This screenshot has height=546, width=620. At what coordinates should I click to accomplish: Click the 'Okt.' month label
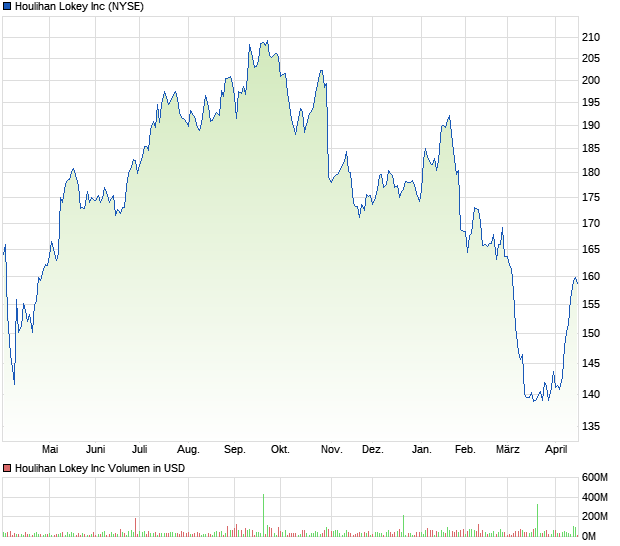[280, 450]
